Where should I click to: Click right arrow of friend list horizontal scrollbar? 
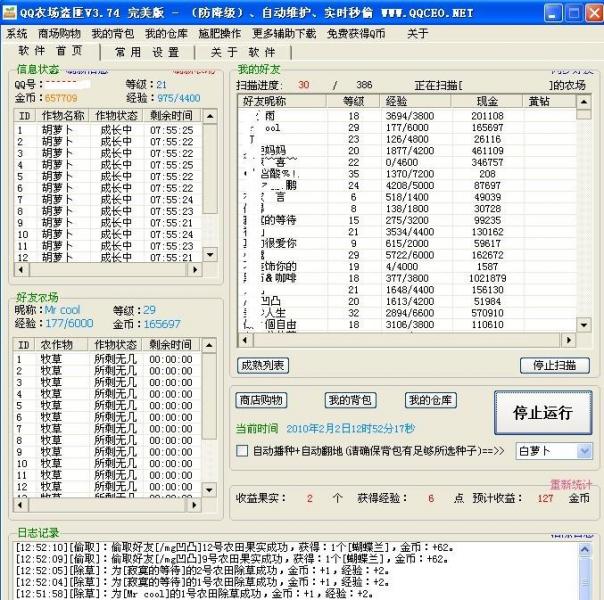pos(569,340)
